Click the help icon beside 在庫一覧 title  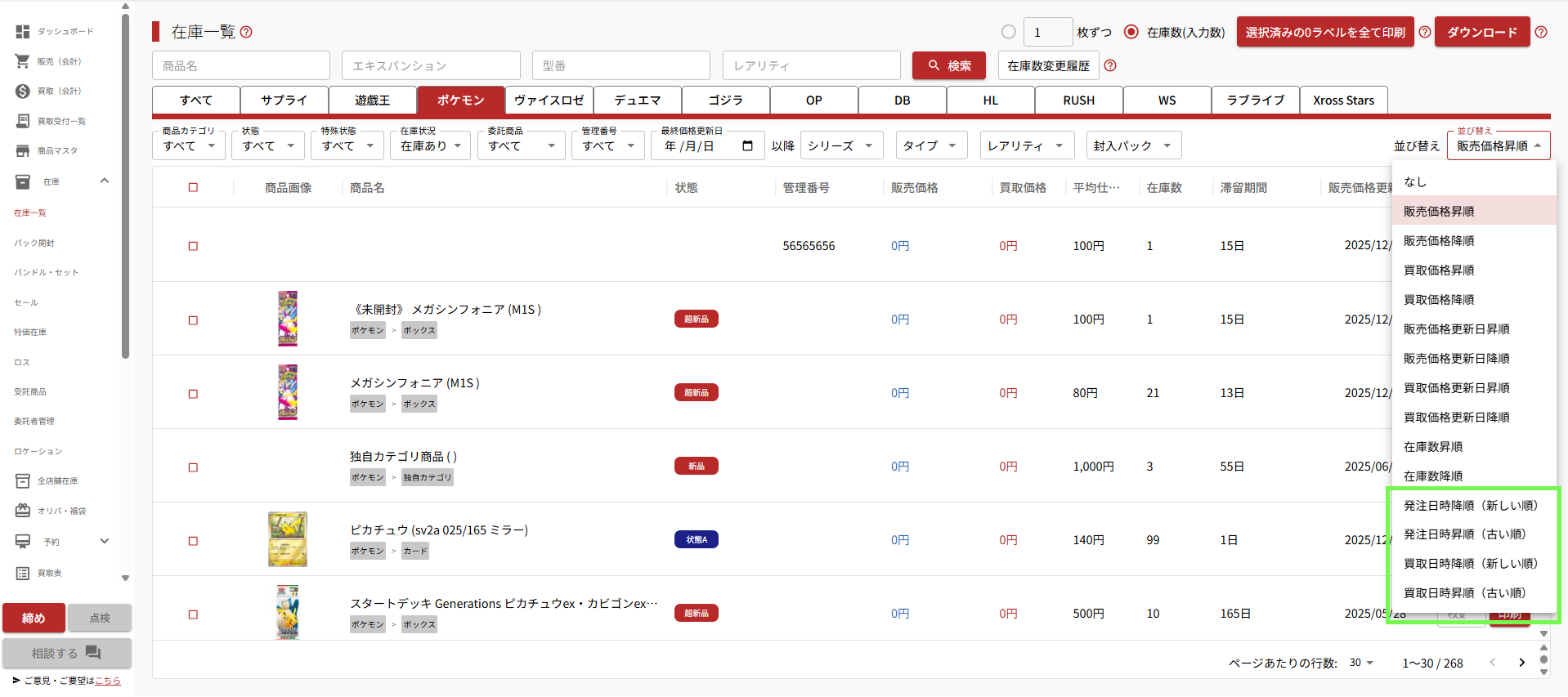(x=246, y=32)
